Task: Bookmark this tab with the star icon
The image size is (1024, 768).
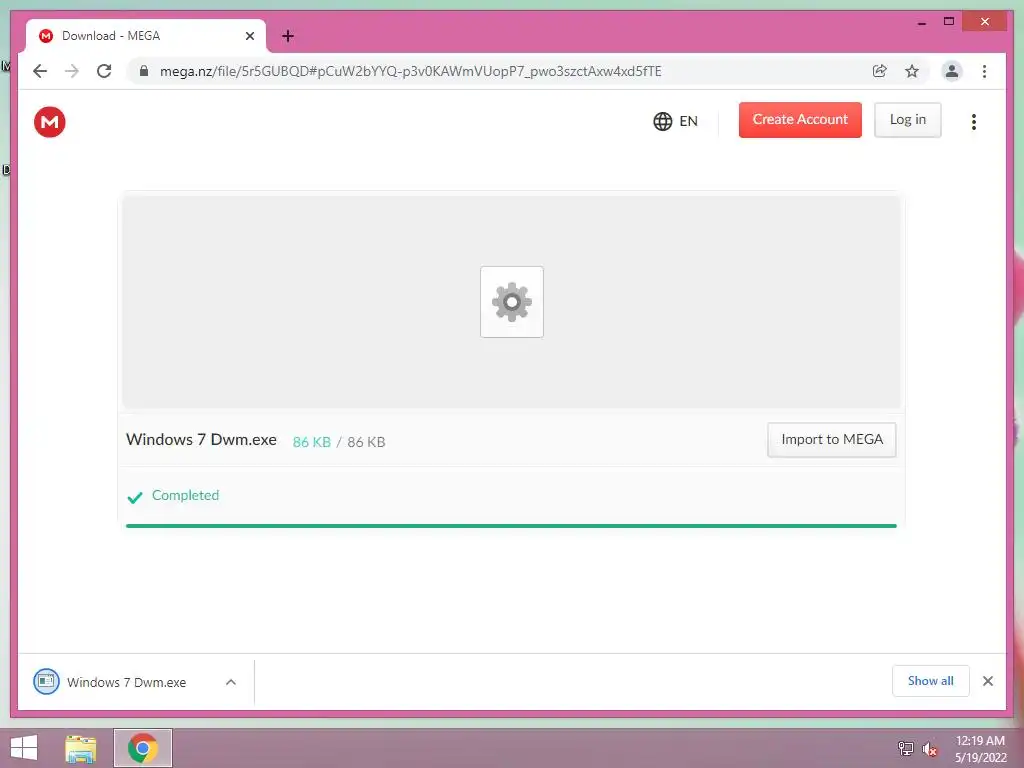Action: click(912, 71)
